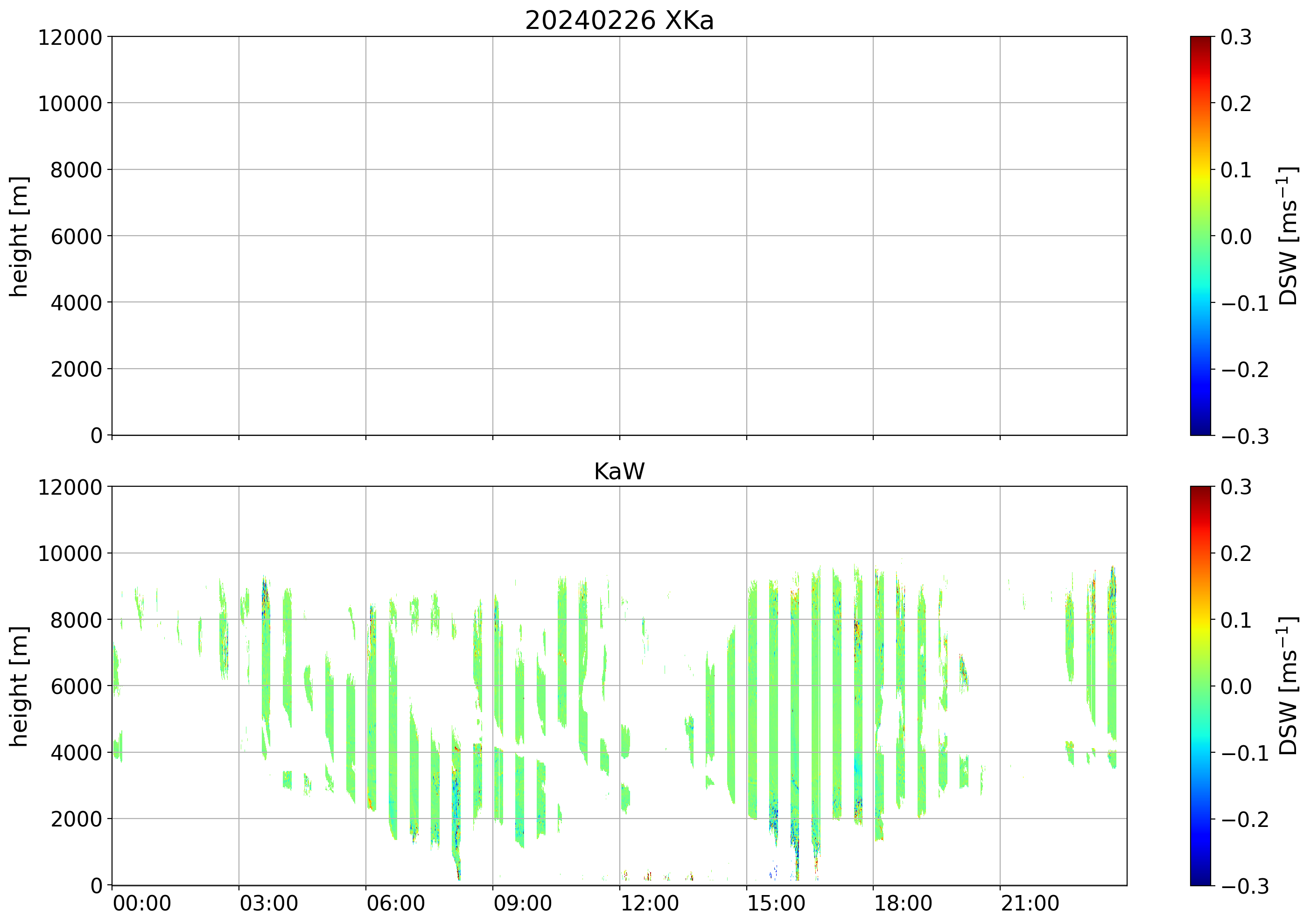The image size is (1311, 924).
Task: Click the -0.1 tick on the bottom colorbar
Action: click(x=1244, y=753)
